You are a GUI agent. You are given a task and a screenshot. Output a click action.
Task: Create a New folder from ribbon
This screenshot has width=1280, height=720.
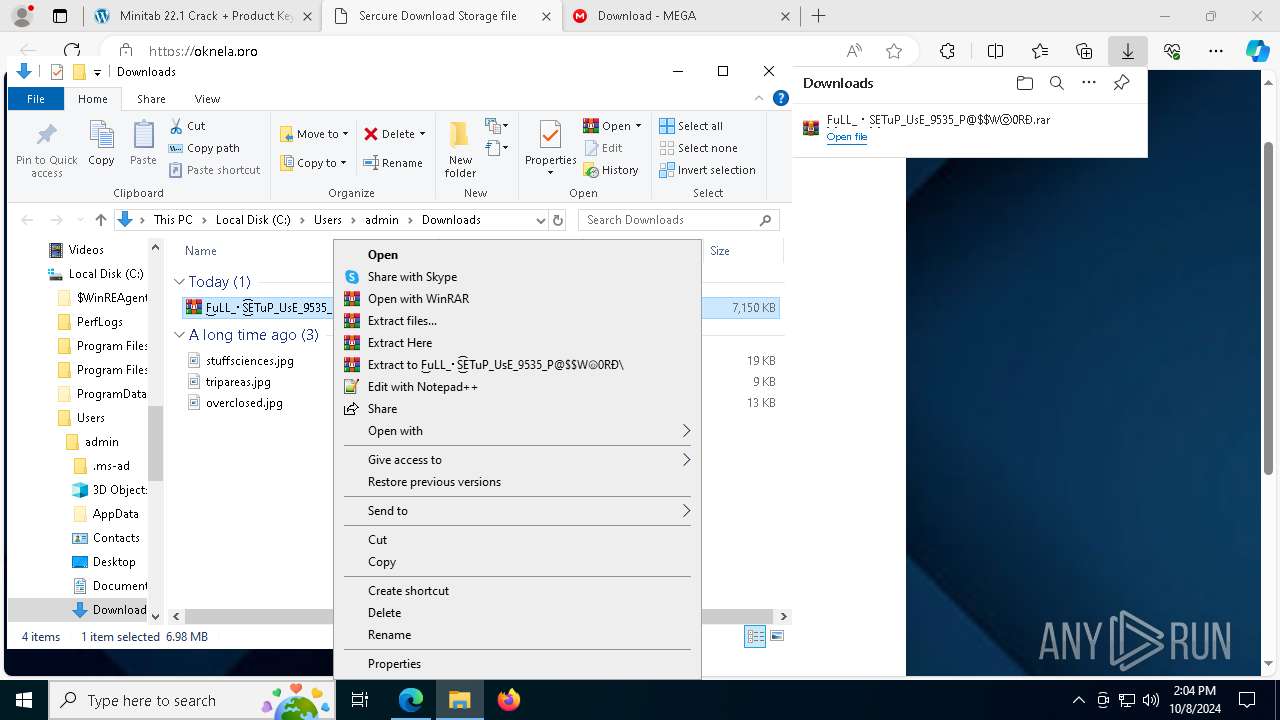[460, 150]
